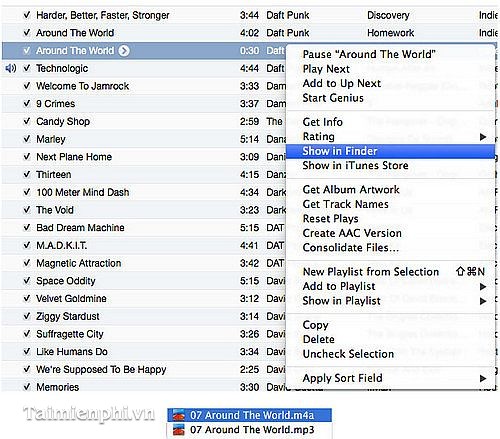The image size is (500, 439).
Task: Choose Get Track Names
Action: coord(345,204)
